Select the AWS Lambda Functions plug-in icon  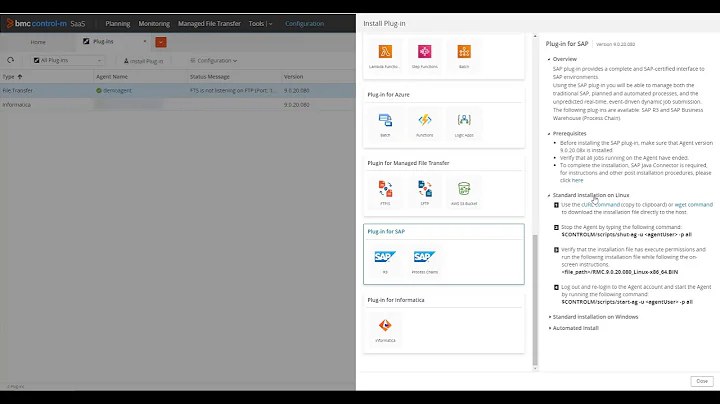coord(385,52)
